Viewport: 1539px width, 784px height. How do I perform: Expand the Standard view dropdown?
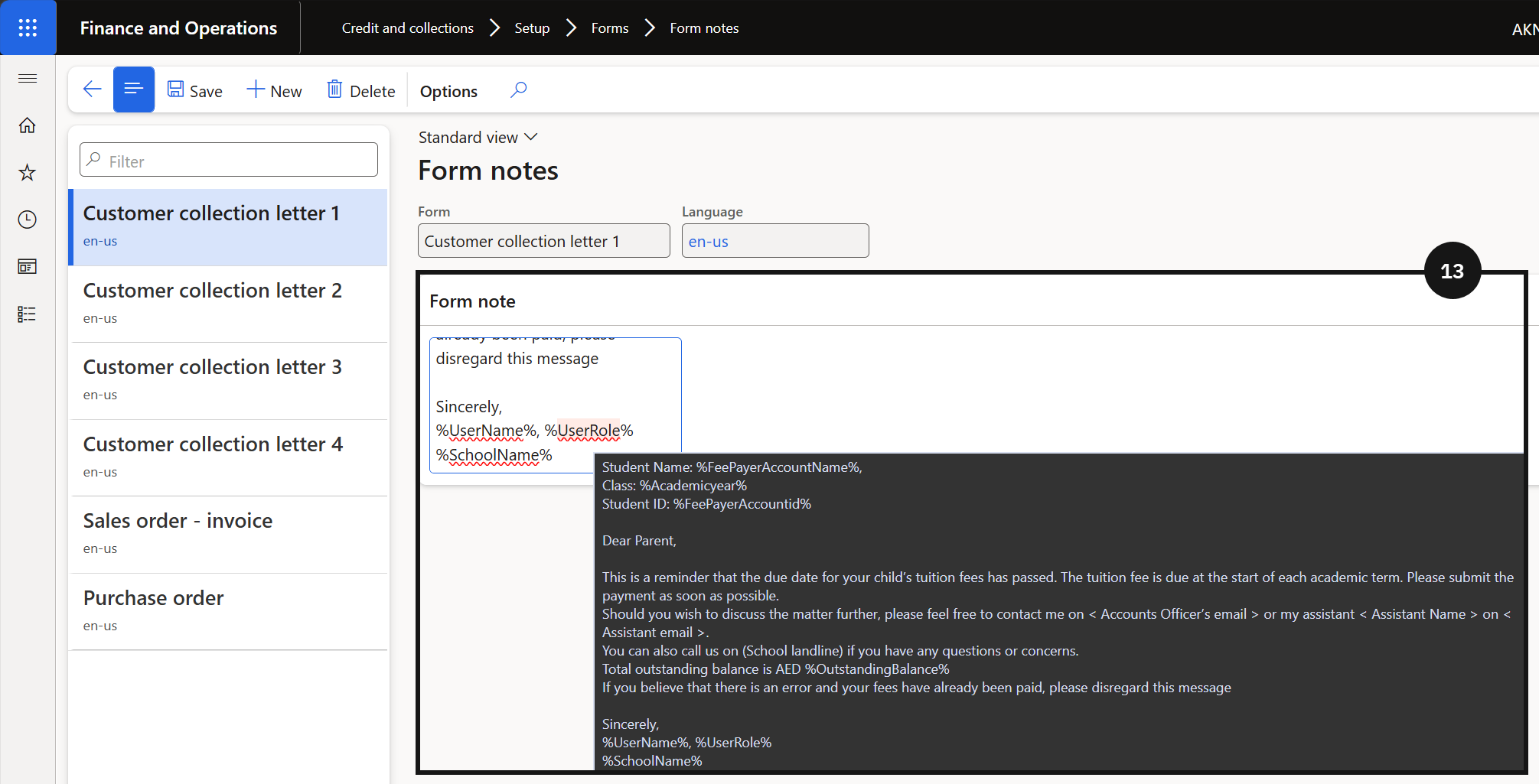(x=478, y=138)
